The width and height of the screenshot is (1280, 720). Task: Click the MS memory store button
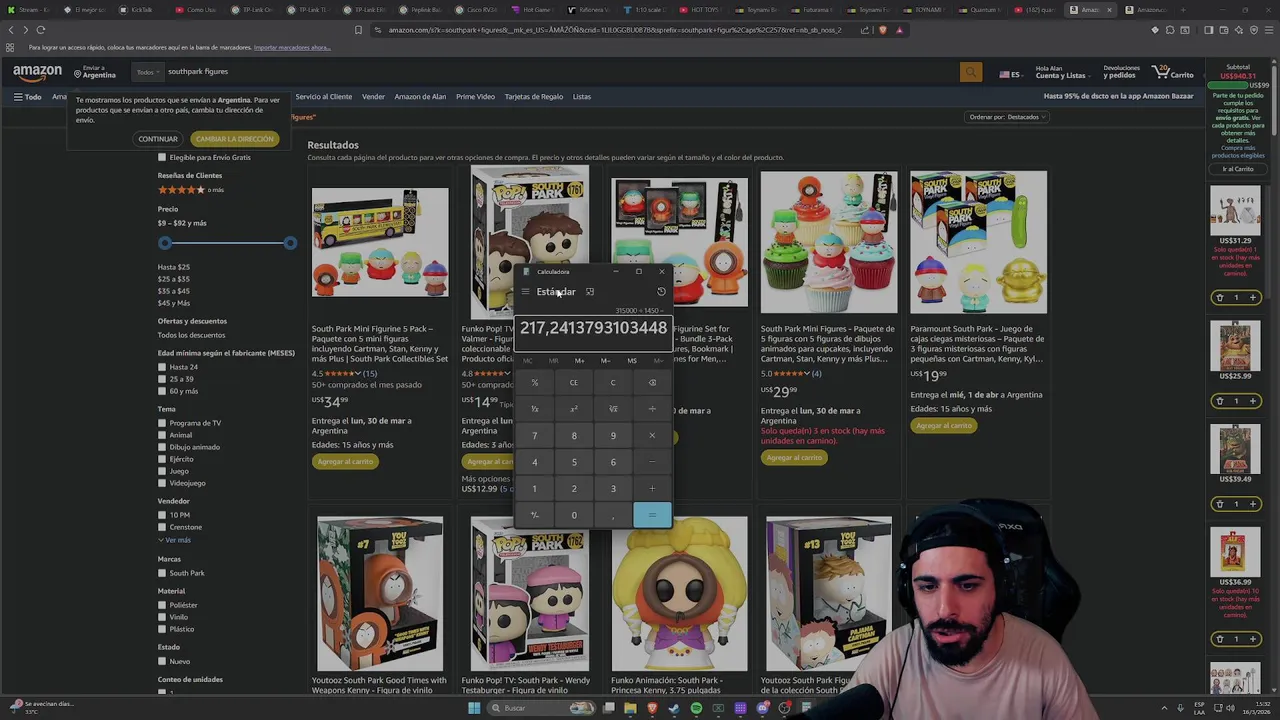(x=632, y=361)
